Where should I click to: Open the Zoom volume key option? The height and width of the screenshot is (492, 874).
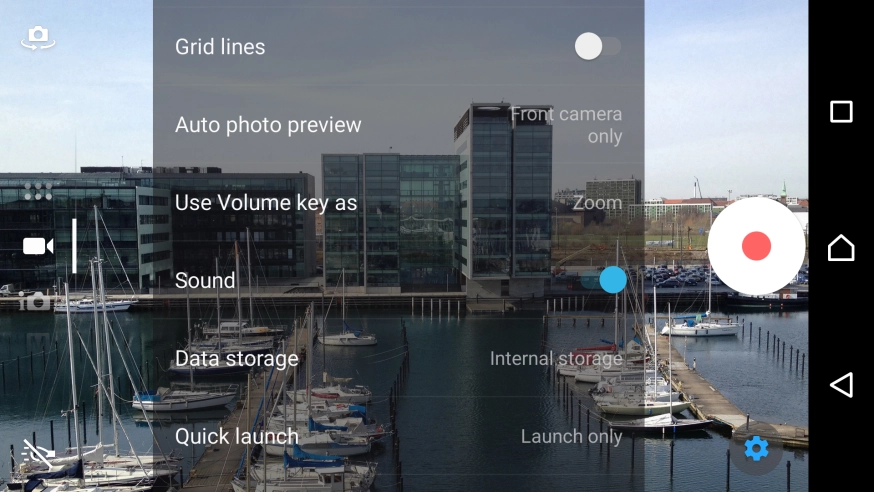tap(597, 203)
